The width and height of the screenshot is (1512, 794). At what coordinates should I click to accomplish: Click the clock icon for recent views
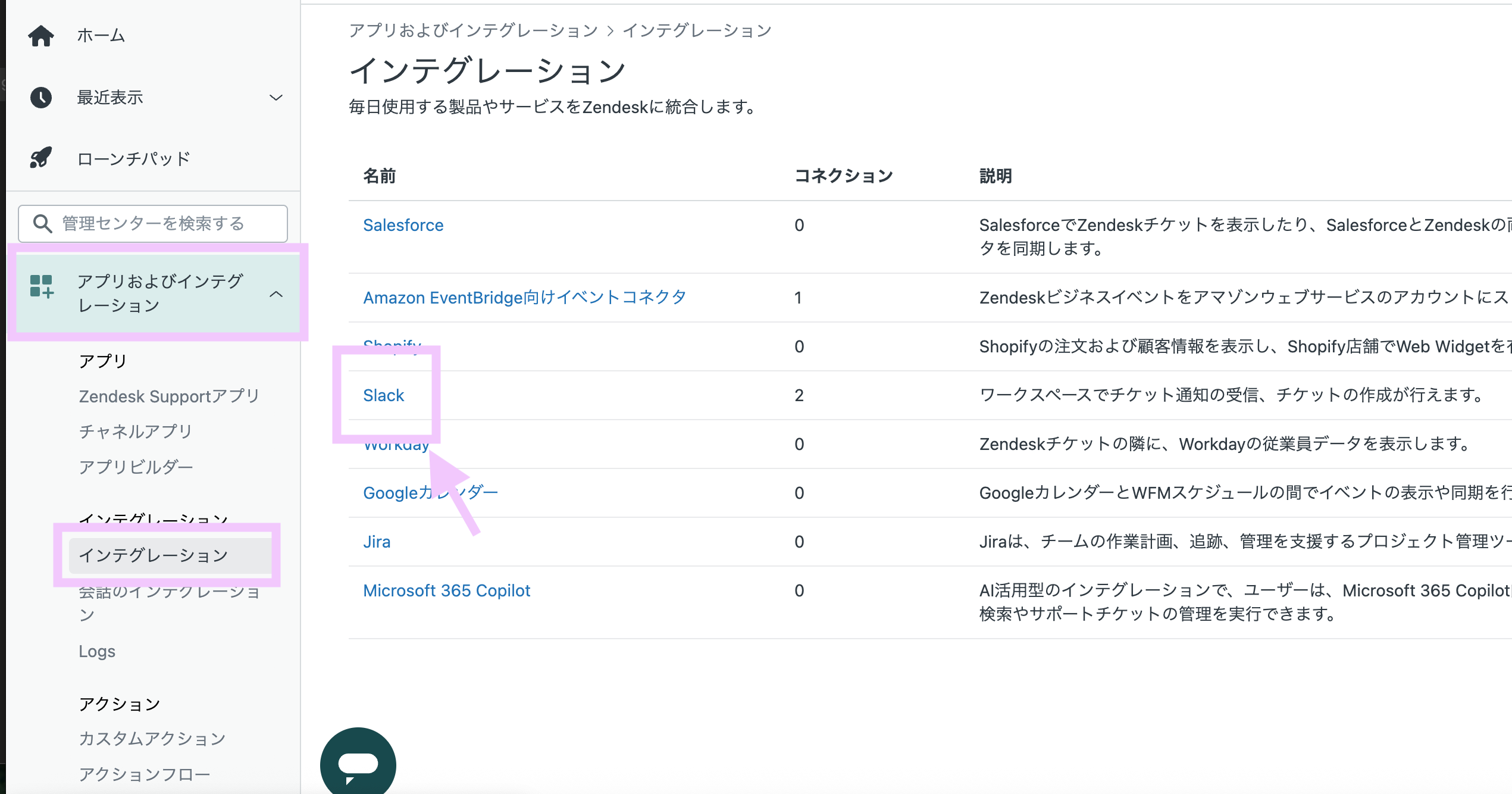(x=41, y=97)
